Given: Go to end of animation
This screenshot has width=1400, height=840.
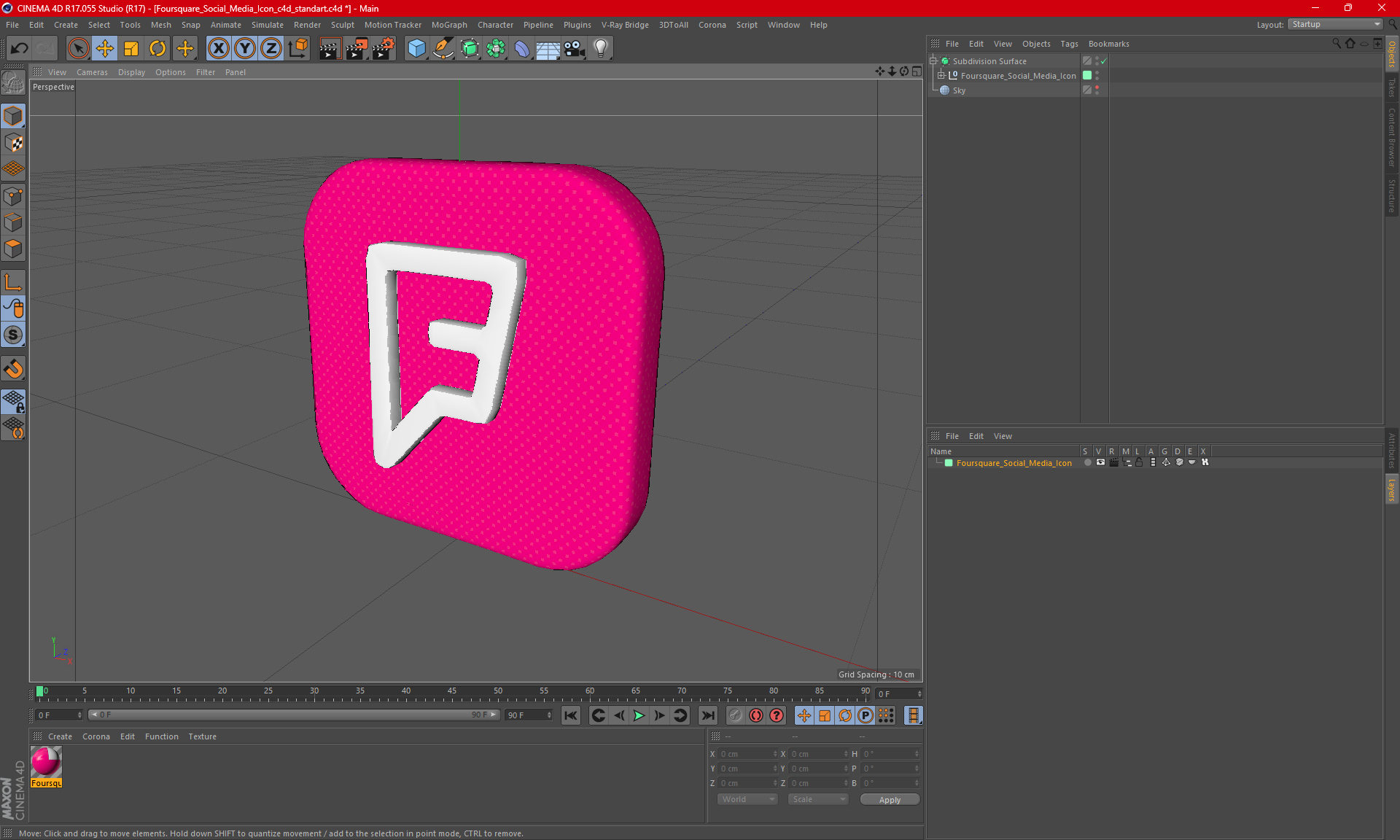Looking at the screenshot, I should pos(707,715).
